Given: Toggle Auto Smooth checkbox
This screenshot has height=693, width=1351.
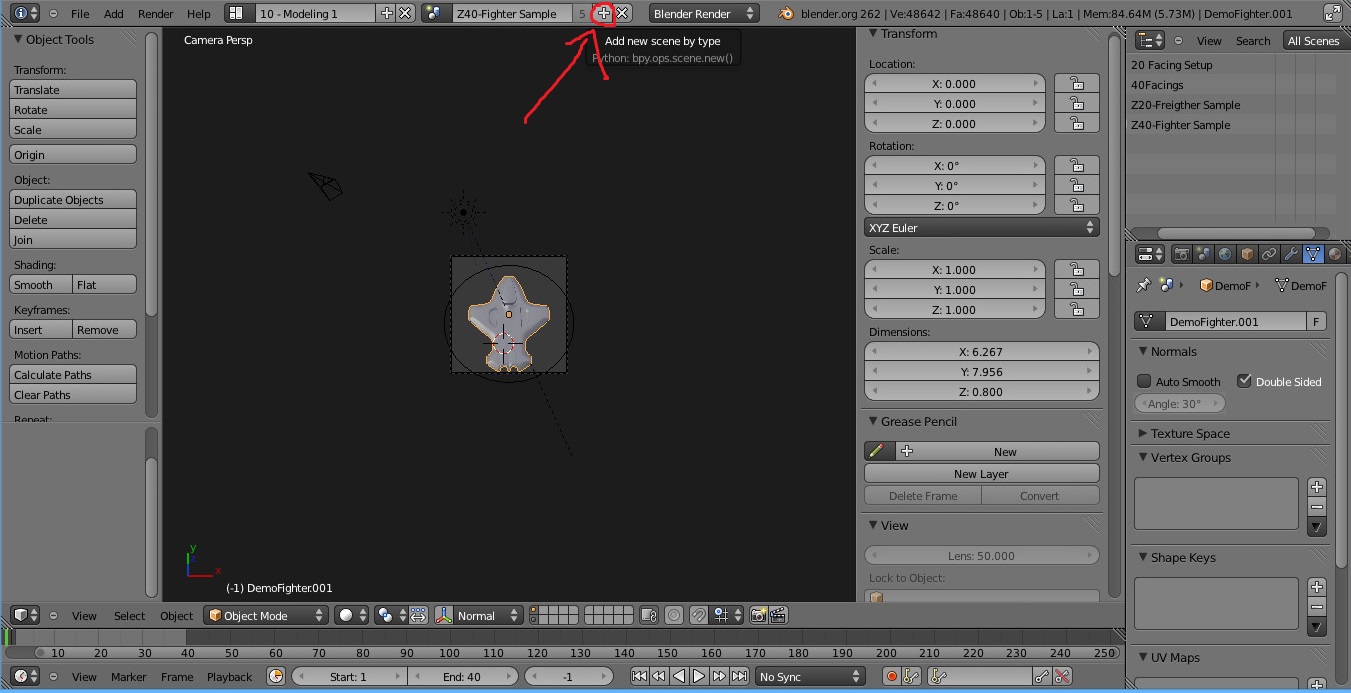Looking at the screenshot, I should coord(1144,381).
